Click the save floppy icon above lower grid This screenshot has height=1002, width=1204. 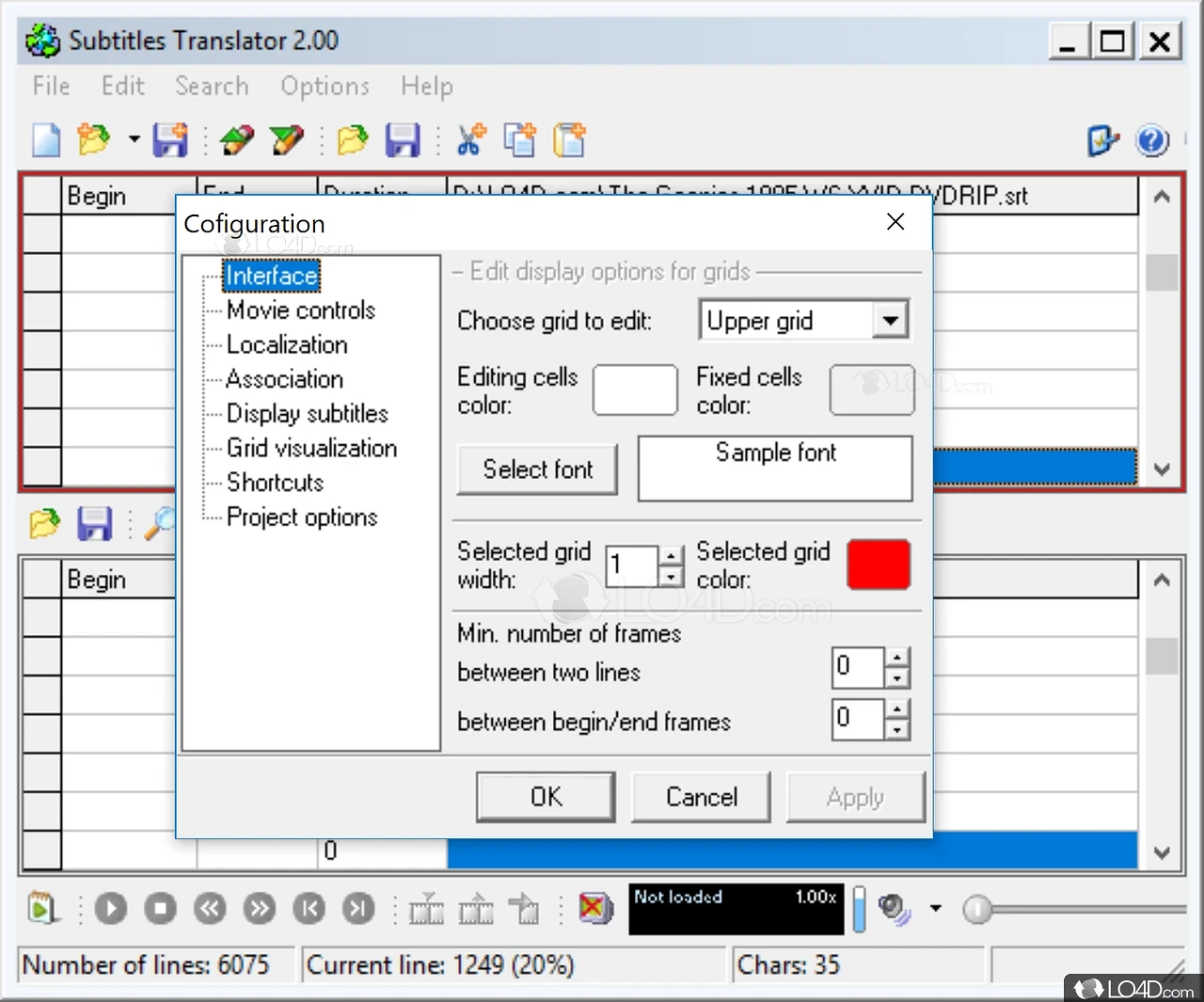[x=94, y=523]
